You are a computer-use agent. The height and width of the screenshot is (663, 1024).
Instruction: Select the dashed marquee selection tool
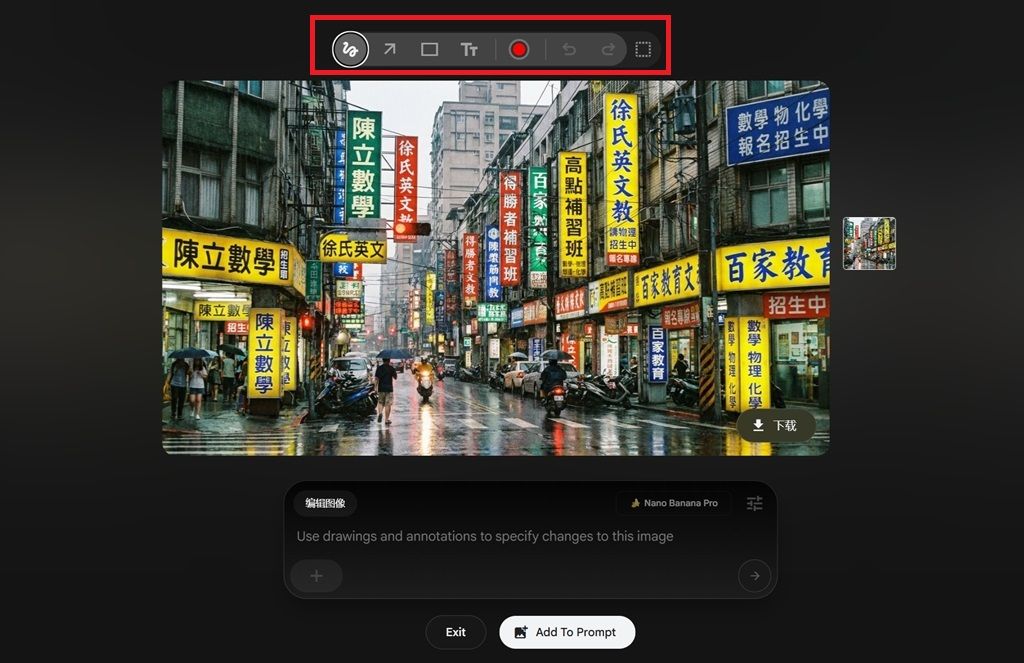coord(643,50)
